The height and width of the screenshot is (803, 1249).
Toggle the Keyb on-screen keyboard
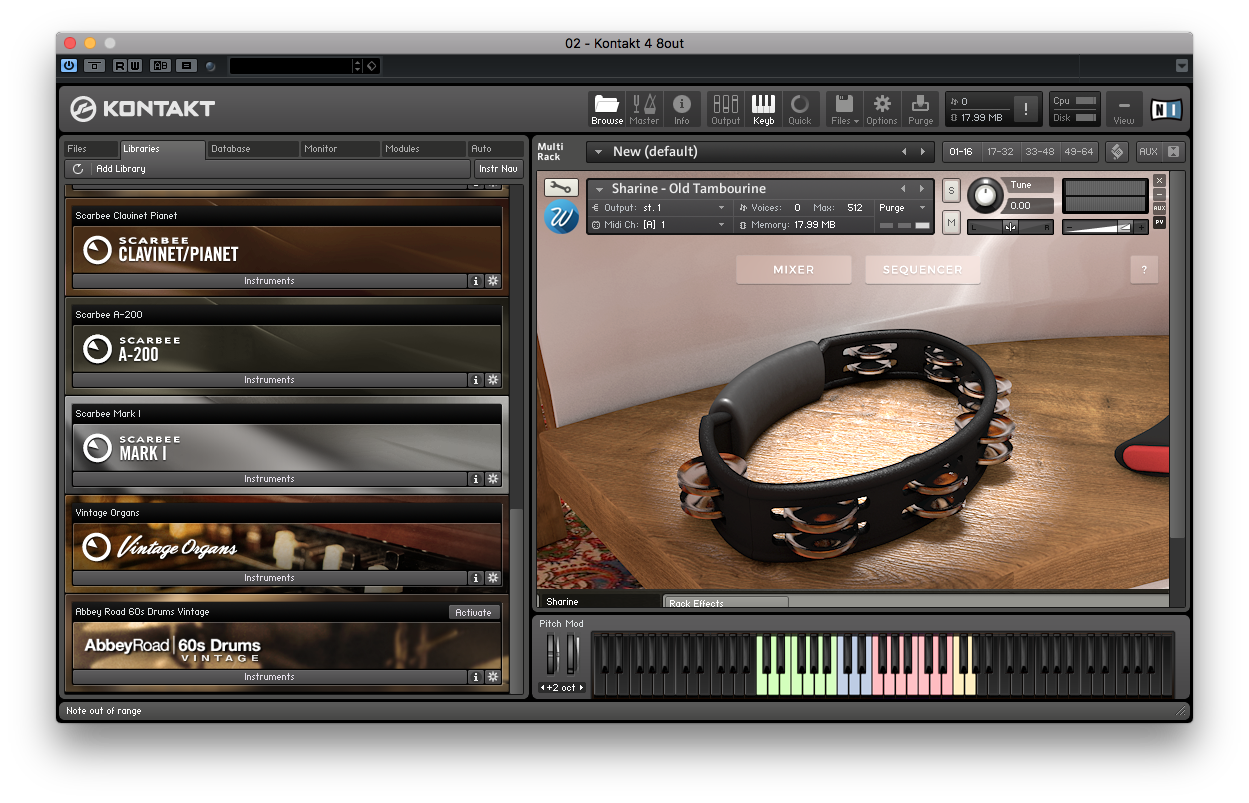[x=763, y=109]
